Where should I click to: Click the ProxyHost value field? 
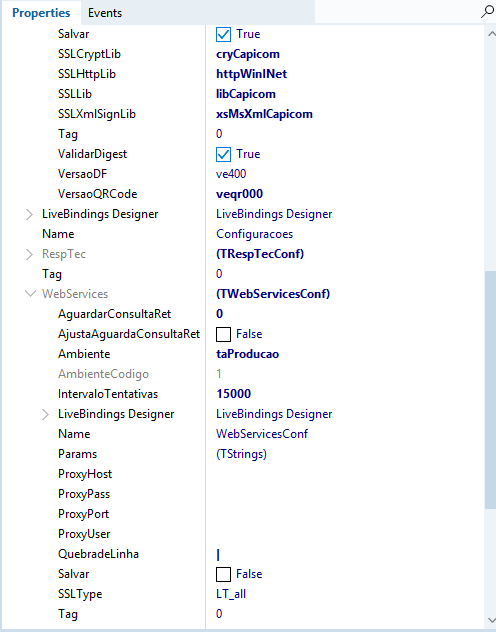pos(345,474)
